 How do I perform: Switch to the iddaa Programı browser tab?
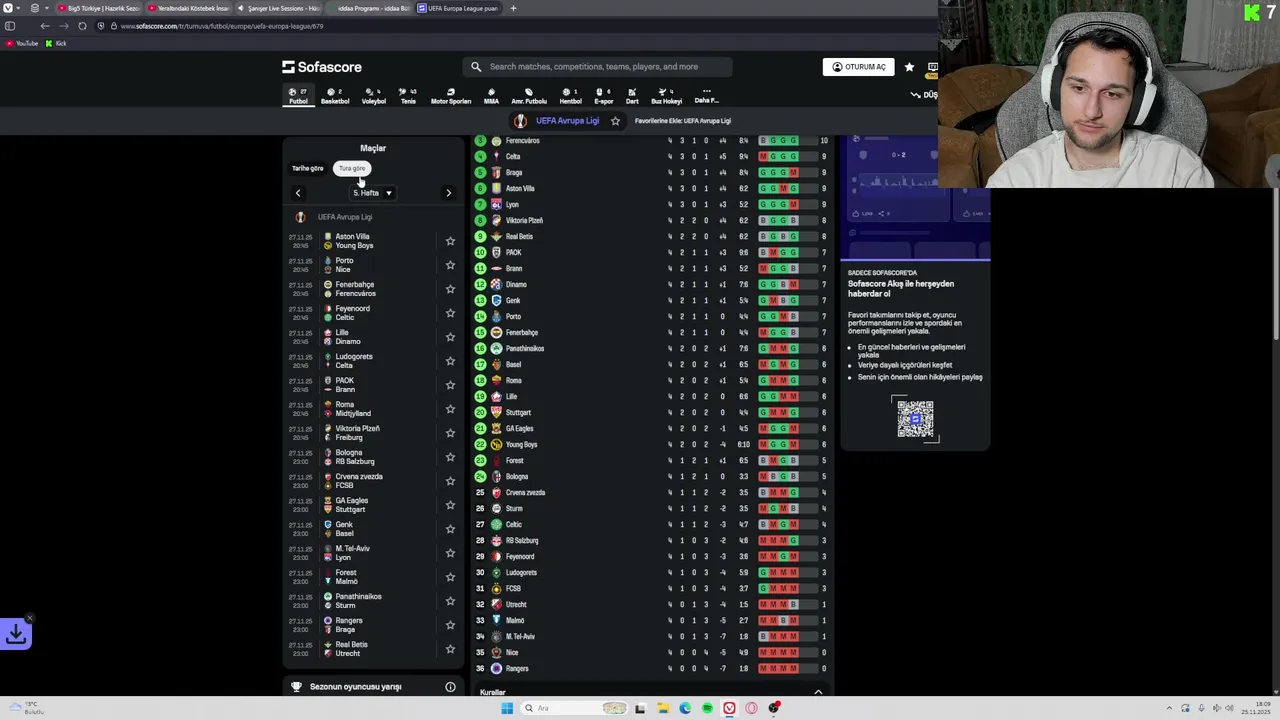point(368,8)
